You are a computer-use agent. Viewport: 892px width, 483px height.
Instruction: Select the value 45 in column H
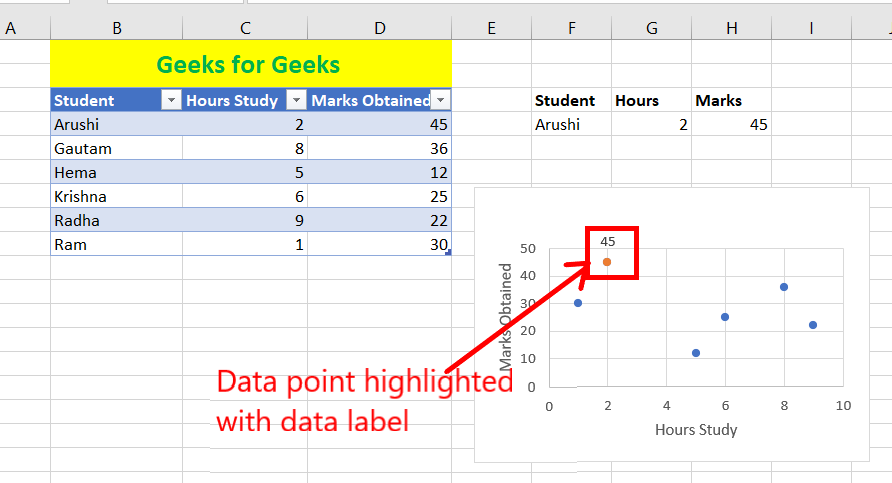732,124
